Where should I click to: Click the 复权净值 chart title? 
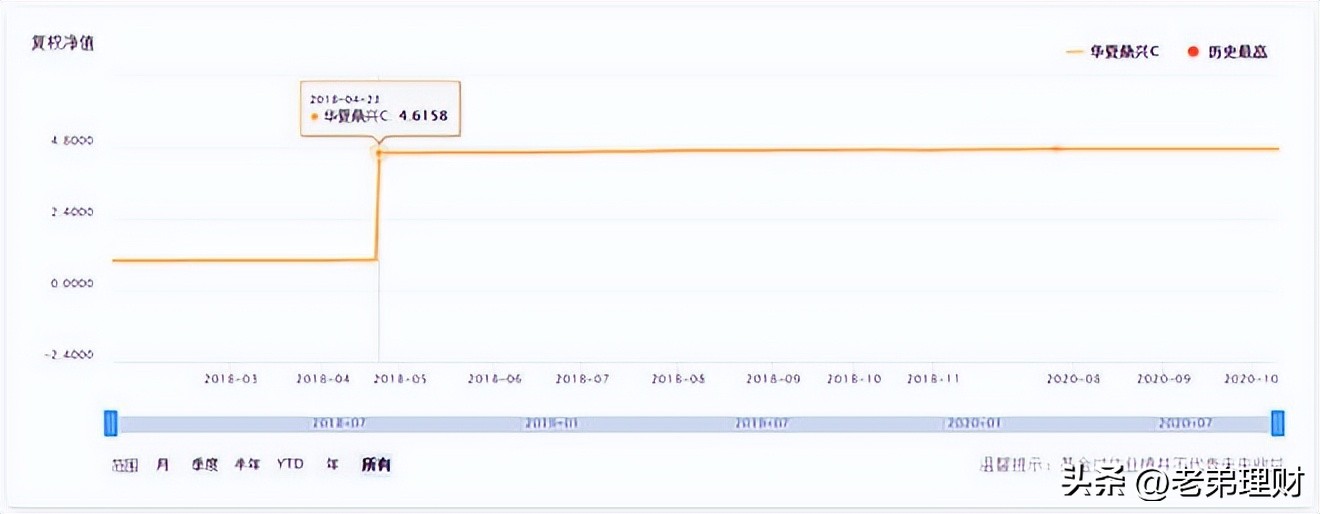(66, 45)
